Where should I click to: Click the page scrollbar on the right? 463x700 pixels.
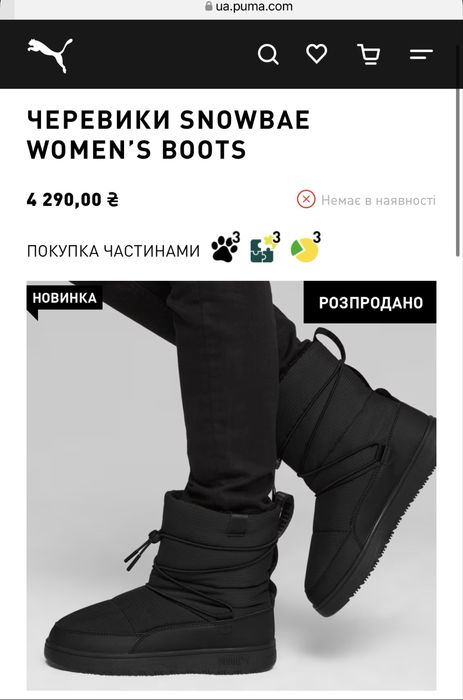458,172
